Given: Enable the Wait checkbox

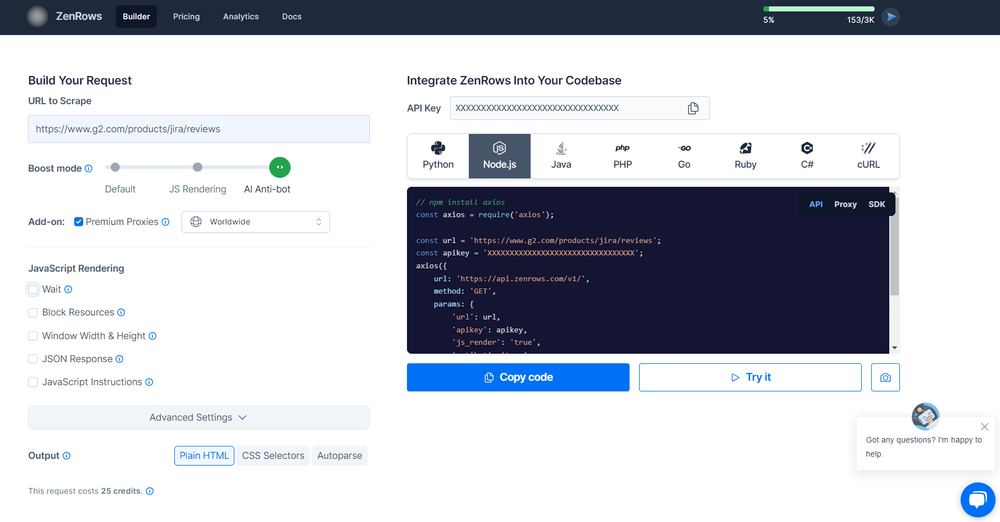Looking at the screenshot, I should 33,290.
